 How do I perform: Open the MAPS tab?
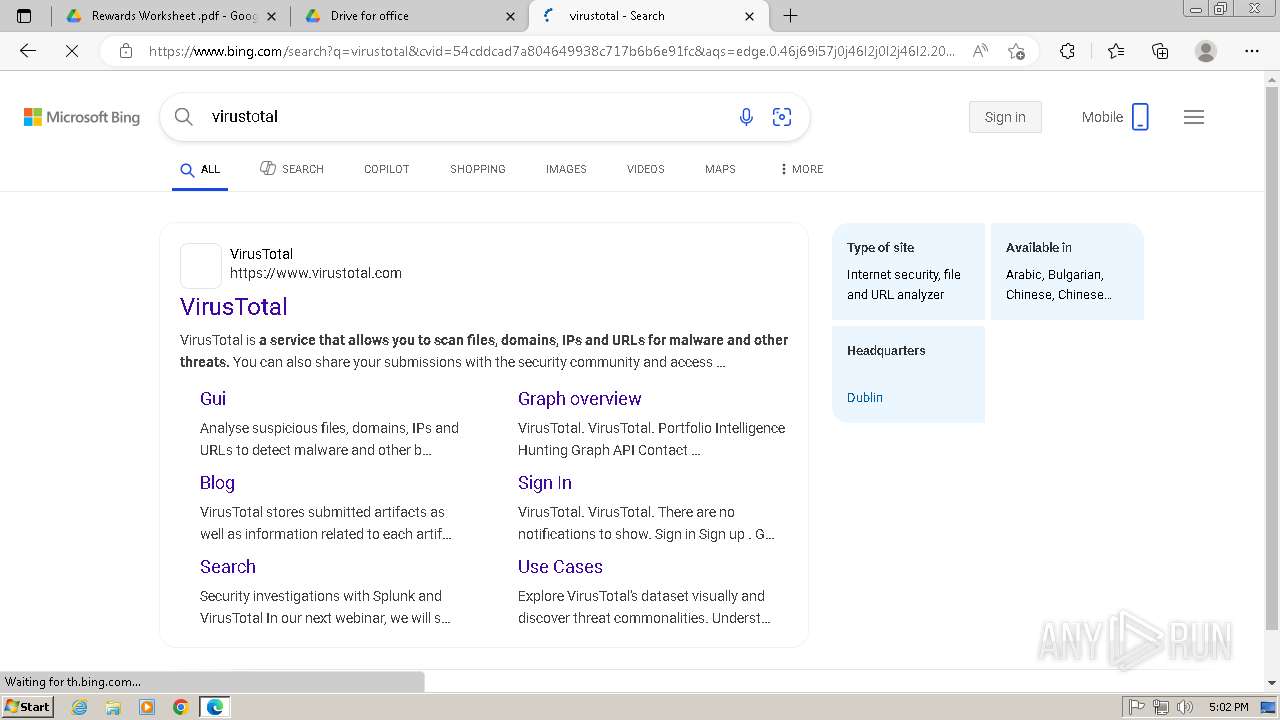720,169
